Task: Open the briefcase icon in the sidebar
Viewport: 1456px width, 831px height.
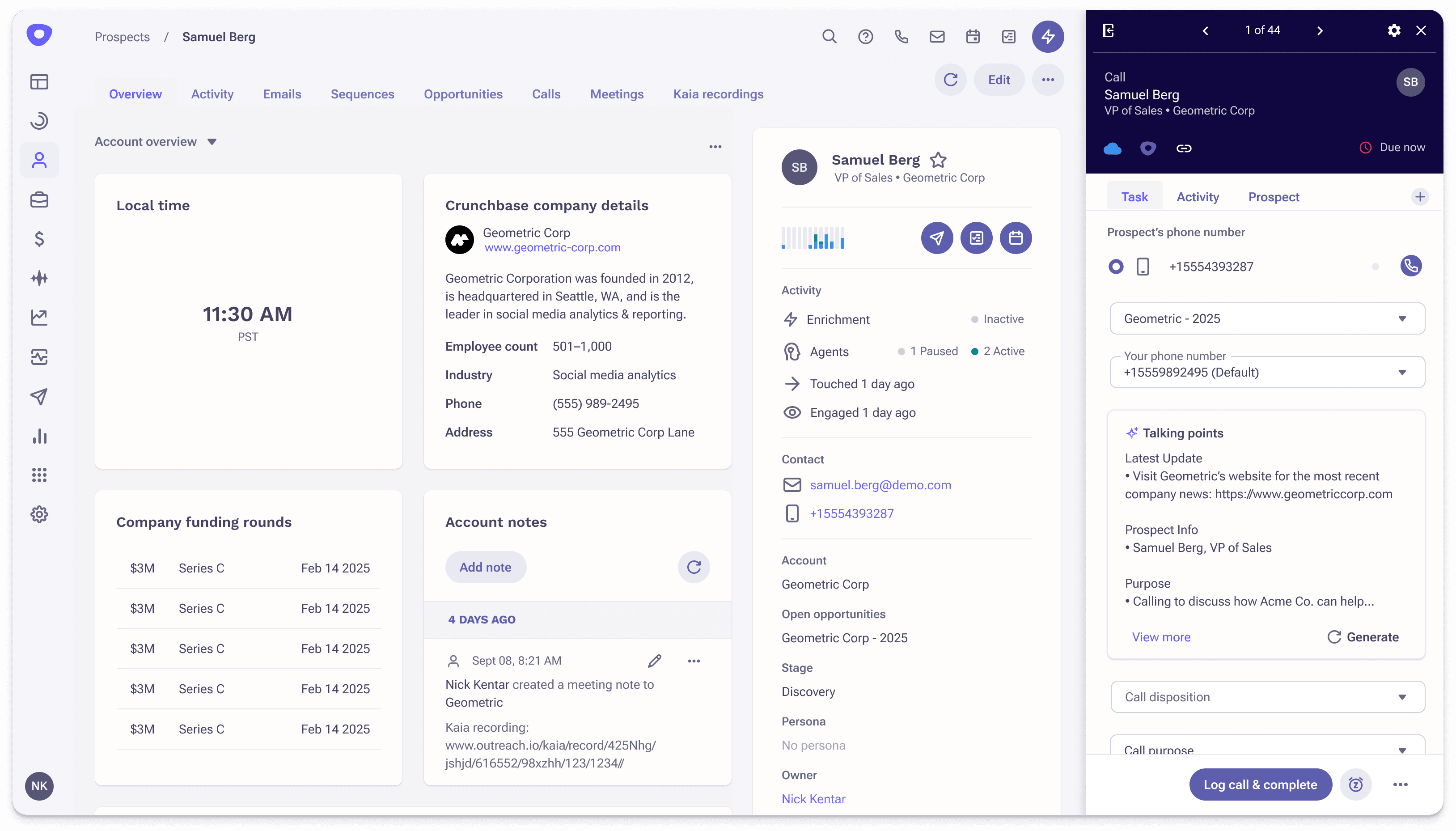Action: coord(39,200)
